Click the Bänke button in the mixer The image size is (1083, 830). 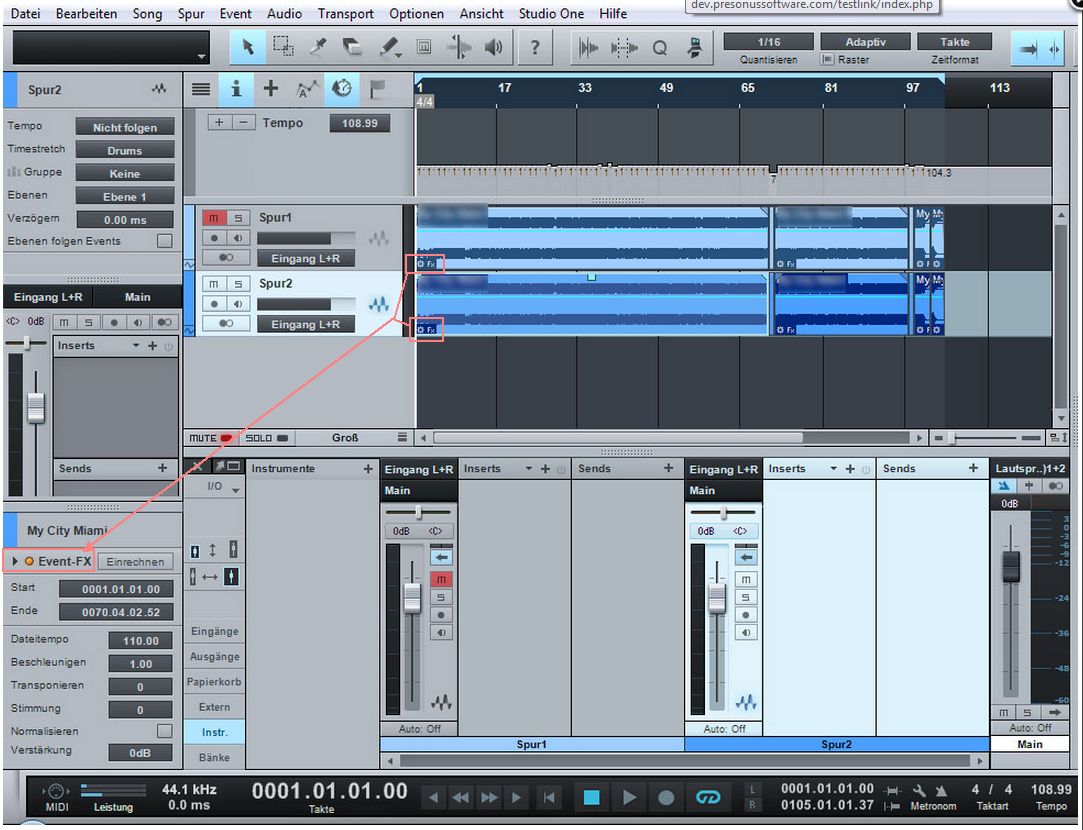pyautogui.click(x=215, y=757)
